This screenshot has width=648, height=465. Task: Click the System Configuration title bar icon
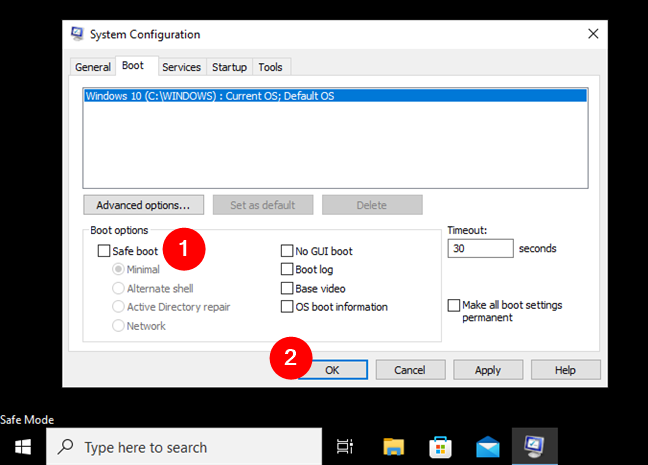coord(77,34)
